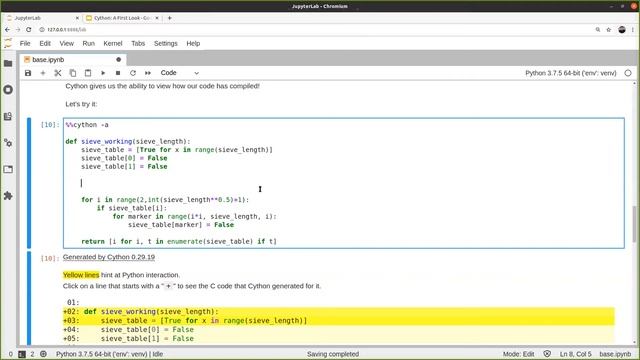640x360 pixels.
Task: Open the Chromium three-dot menu
Action: [x=633, y=30]
